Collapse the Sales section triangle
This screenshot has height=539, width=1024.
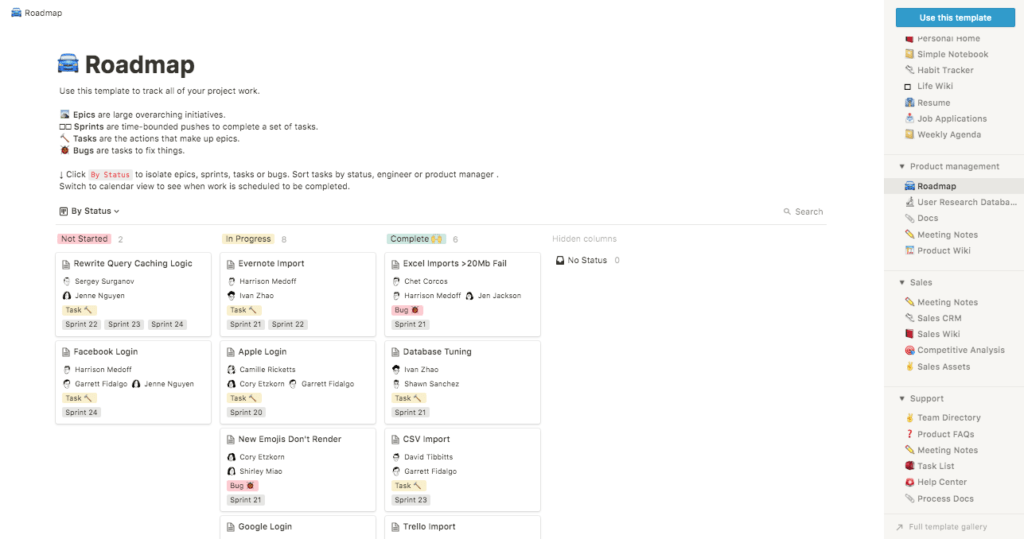[901, 282]
